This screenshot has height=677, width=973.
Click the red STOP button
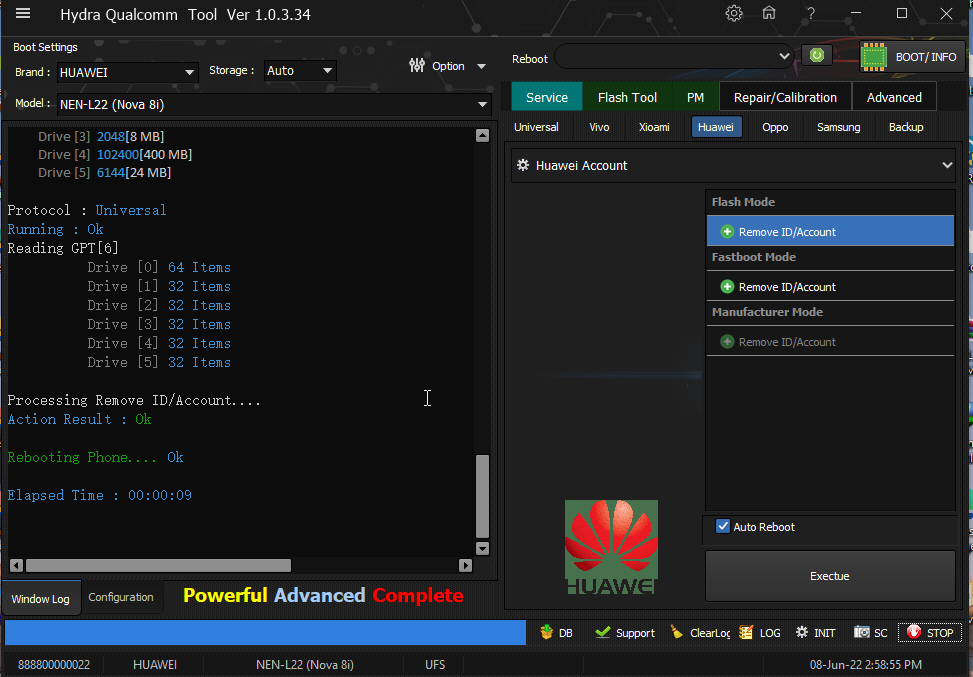tap(930, 632)
